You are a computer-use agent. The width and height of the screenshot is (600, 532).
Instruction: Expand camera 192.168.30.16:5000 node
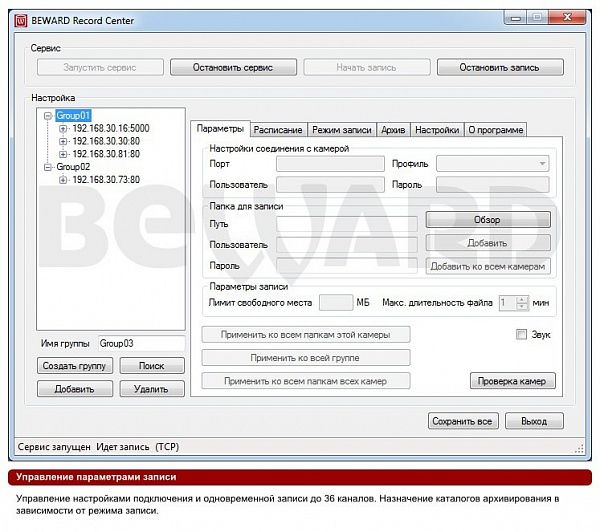pos(63,129)
